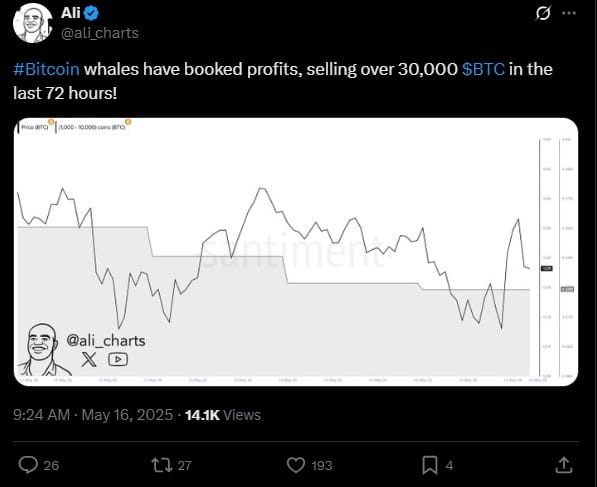Open the May 16, 2025 timestamp
This screenshot has height=487, width=597.
pyautogui.click(x=127, y=415)
